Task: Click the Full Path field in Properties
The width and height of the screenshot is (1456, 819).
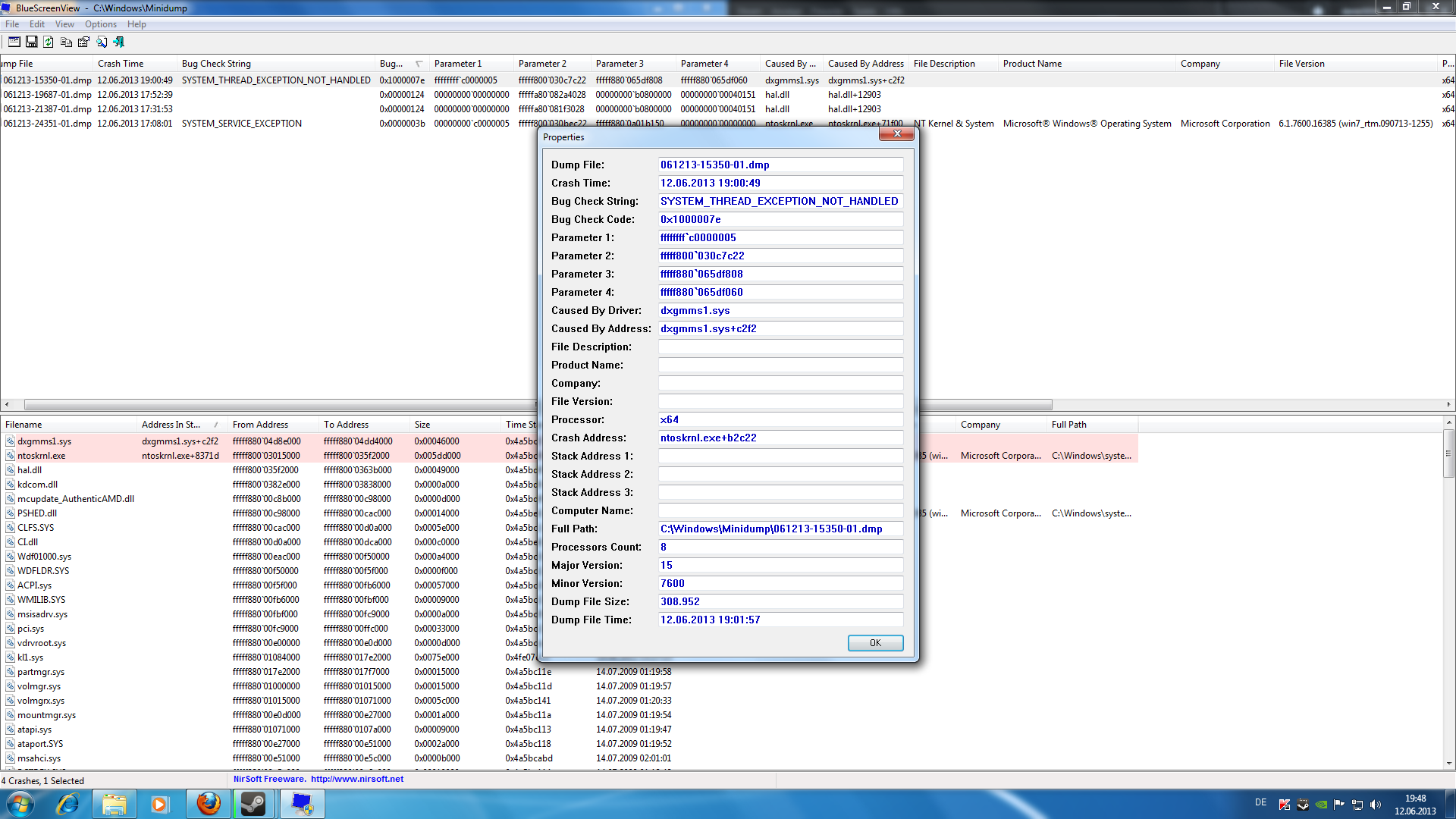Action: pos(780,529)
